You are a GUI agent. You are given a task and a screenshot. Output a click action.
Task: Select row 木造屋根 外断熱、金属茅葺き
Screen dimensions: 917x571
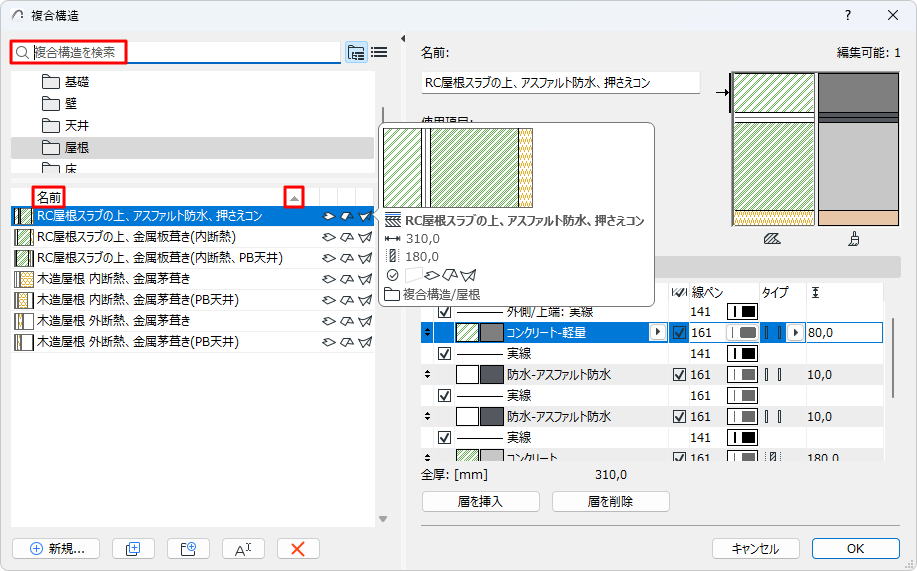pos(192,321)
